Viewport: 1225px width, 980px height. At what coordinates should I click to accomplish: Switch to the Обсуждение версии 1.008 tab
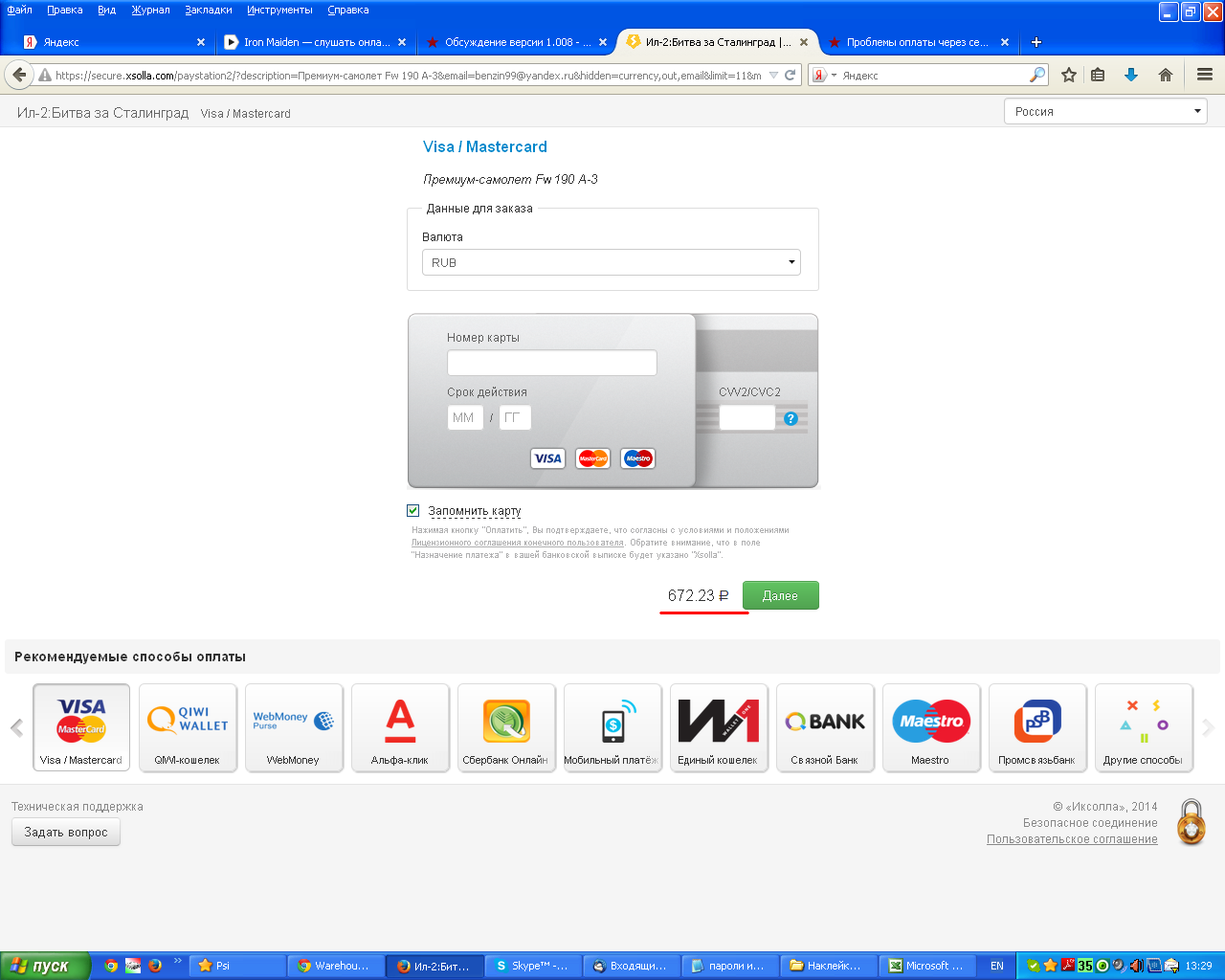point(516,42)
